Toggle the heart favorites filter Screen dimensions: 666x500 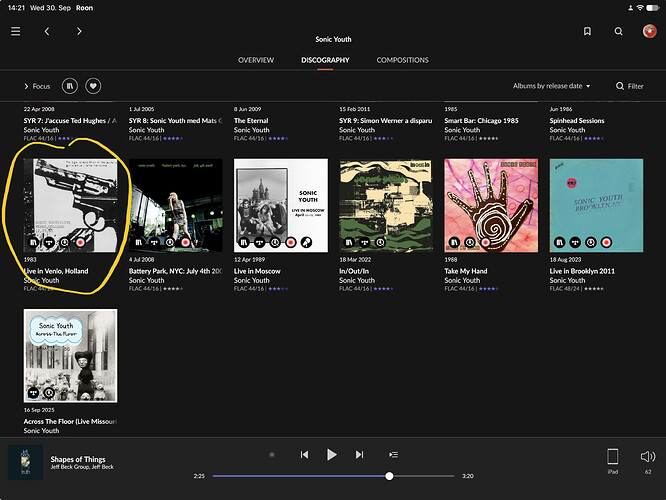click(x=93, y=86)
